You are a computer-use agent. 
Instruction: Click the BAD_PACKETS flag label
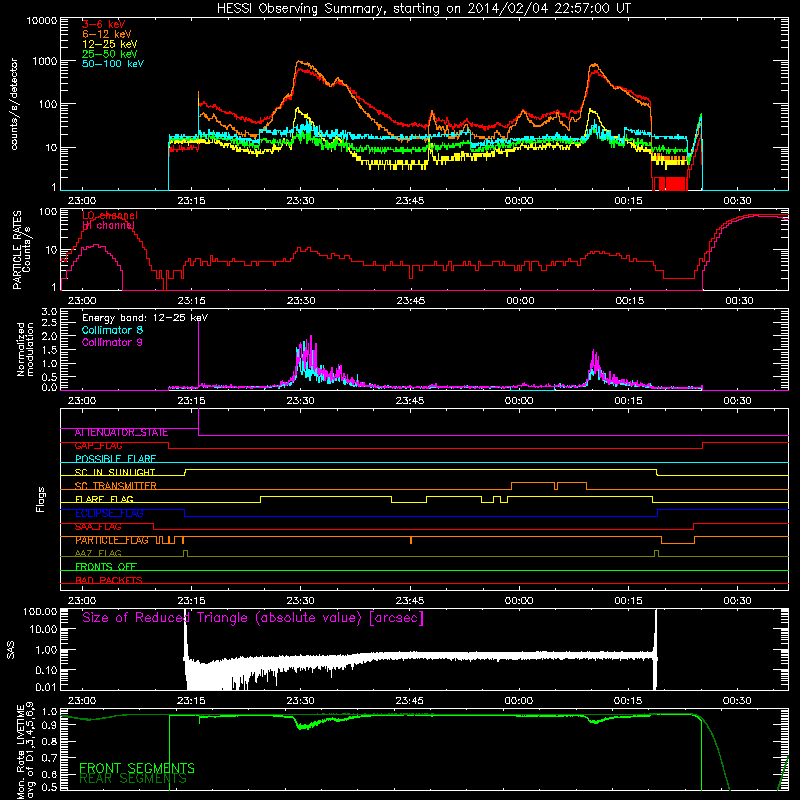pos(109,580)
